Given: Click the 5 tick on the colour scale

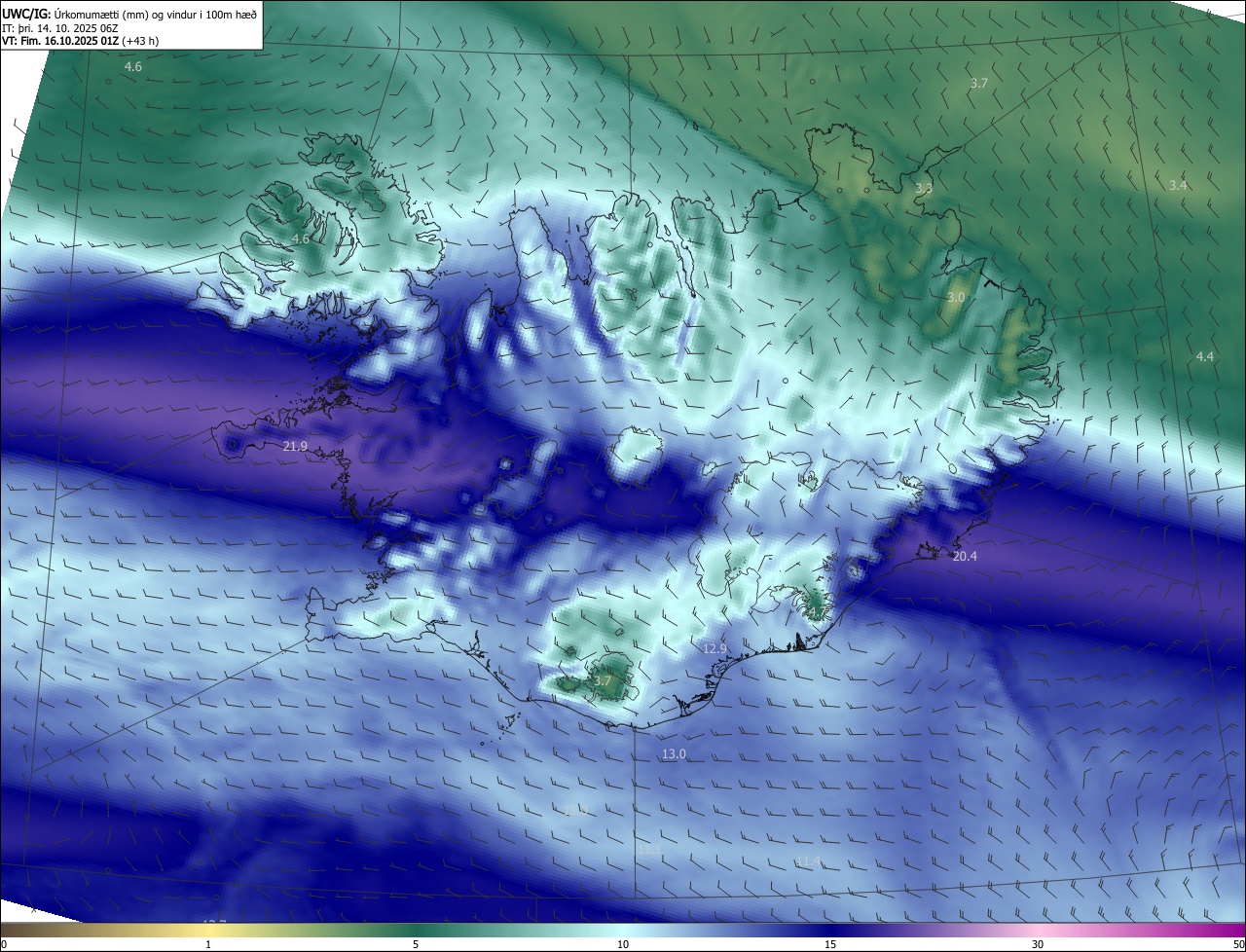Looking at the screenshot, I should [x=416, y=944].
